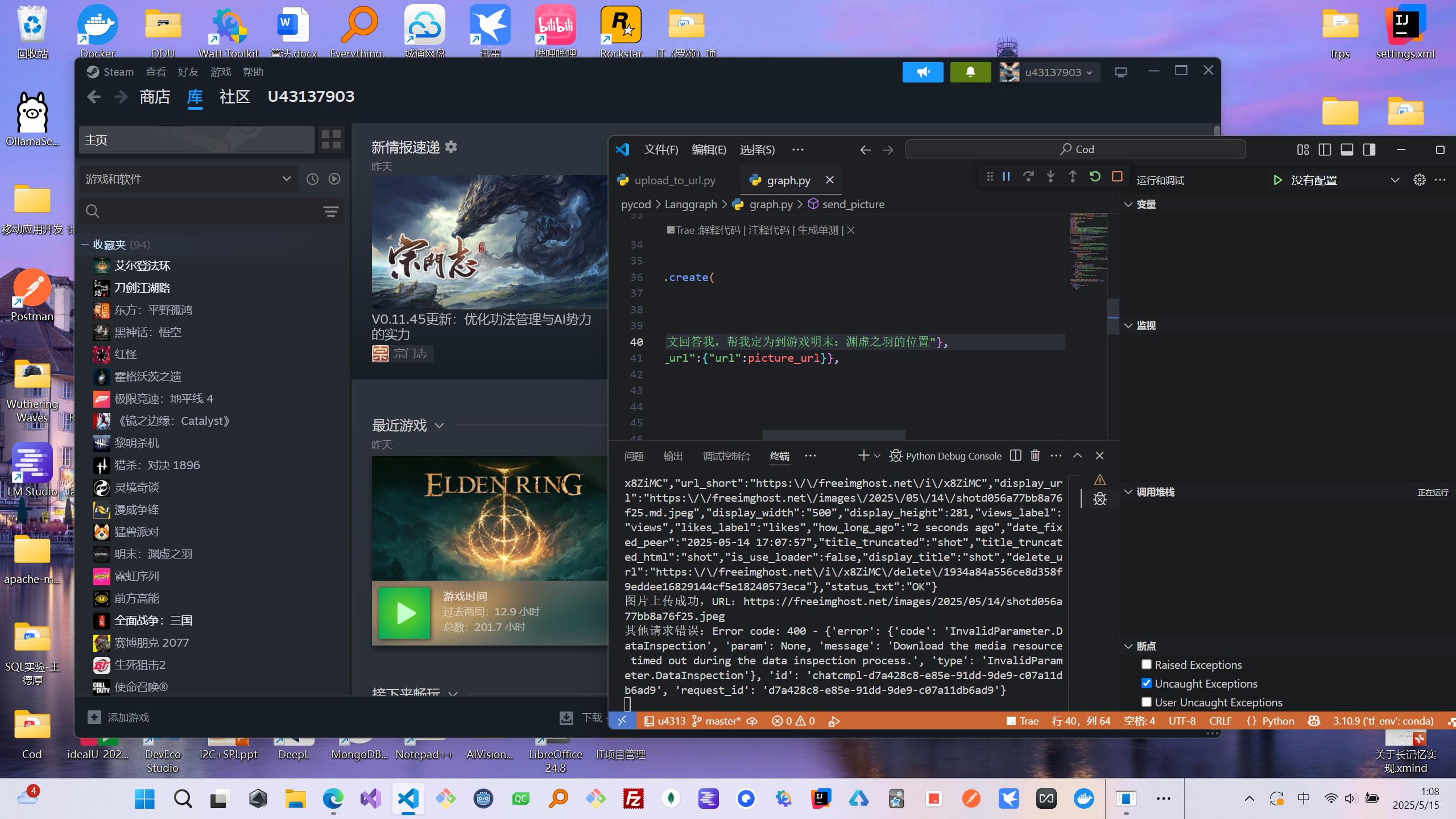Open FileZilla from the taskbar
The height and width of the screenshot is (819, 1456).
point(633,799)
